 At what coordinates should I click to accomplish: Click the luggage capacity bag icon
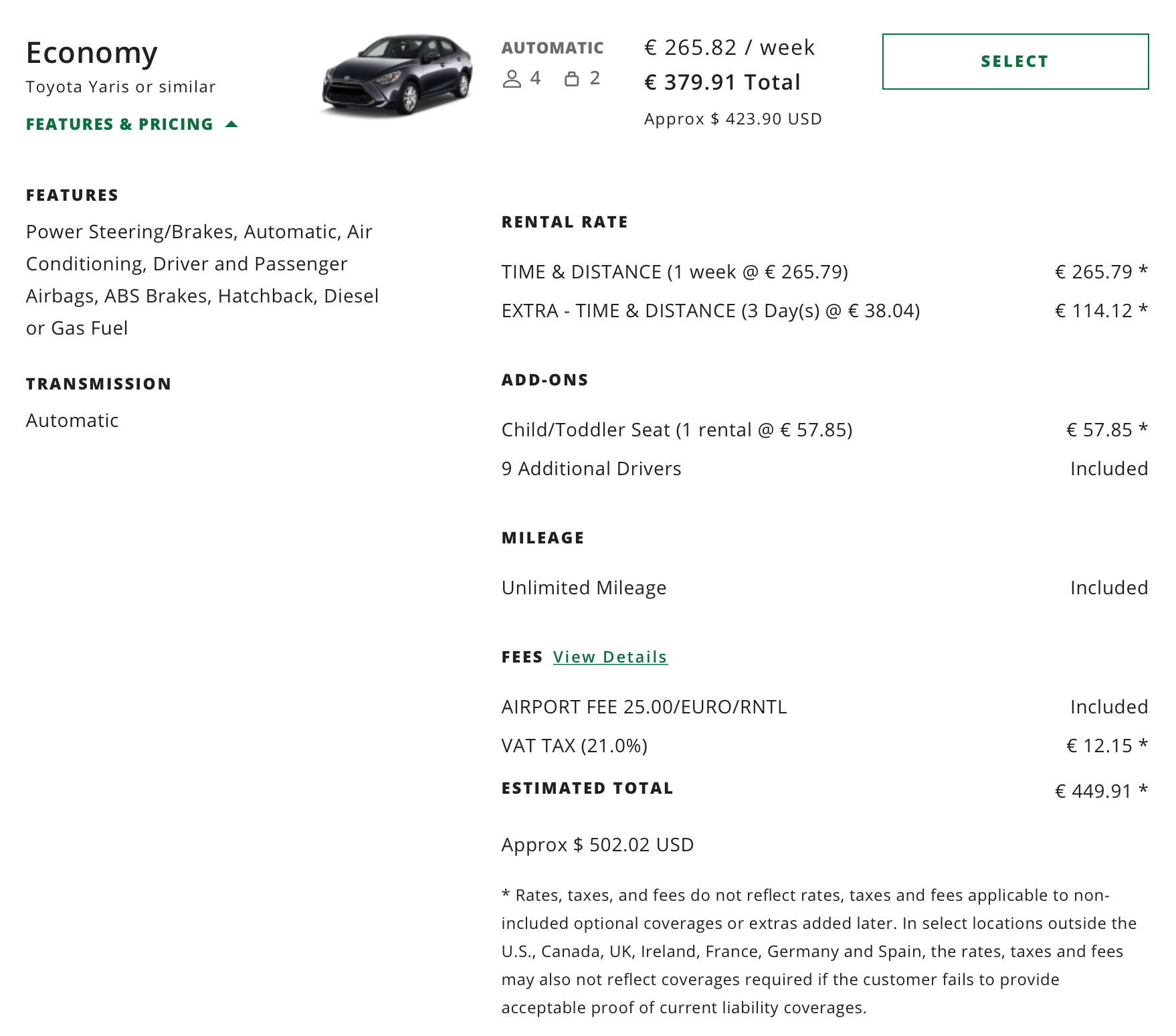[x=571, y=79]
